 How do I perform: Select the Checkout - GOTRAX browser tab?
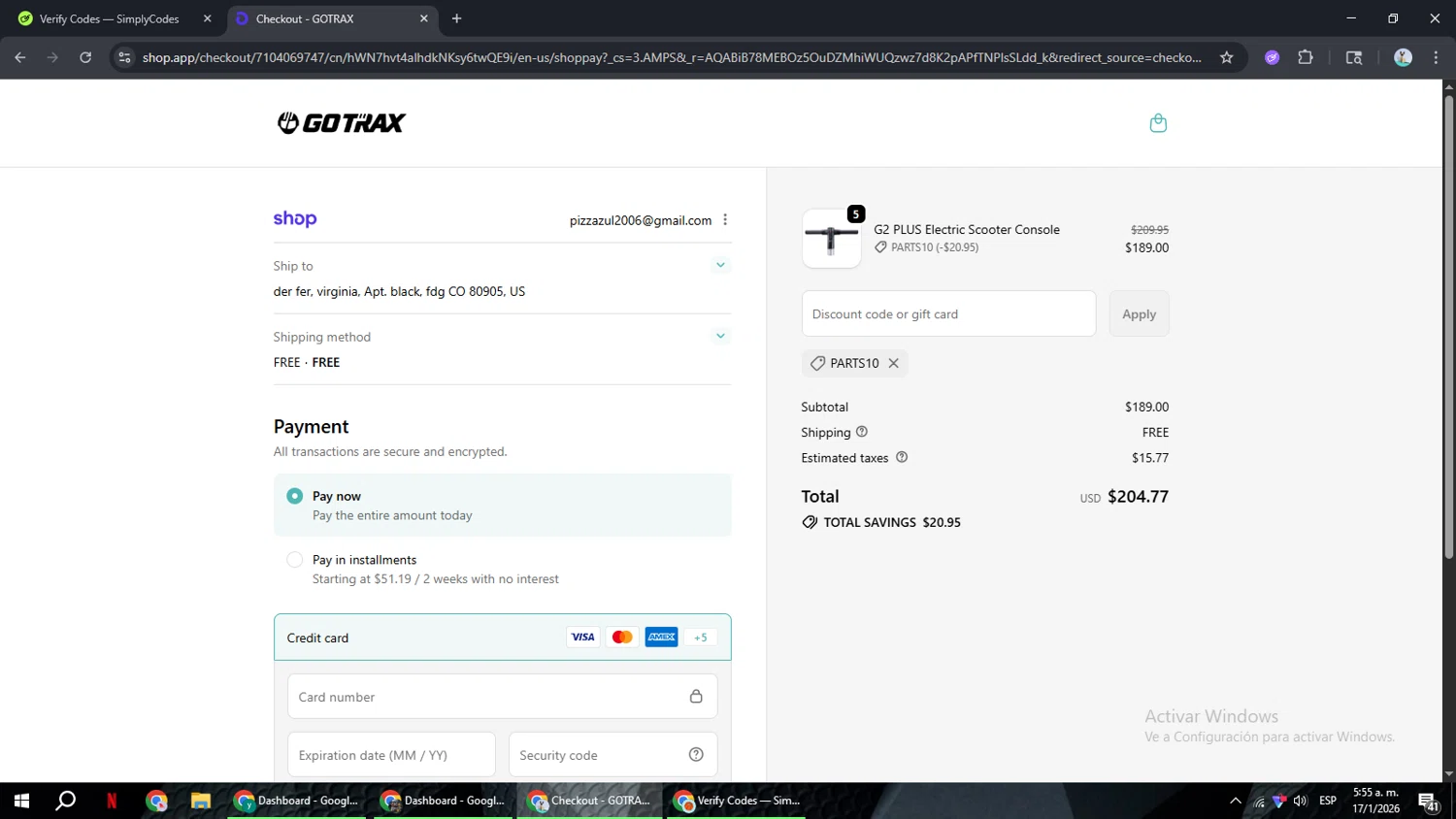coord(330,18)
